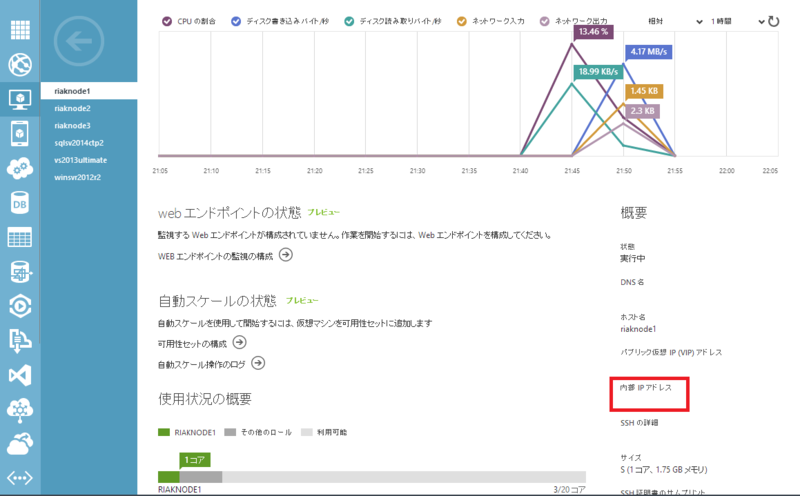Toggle ディスク読み取りバイト/秒 metric checkbox
Image resolution: width=800 pixels, height=496 pixels.
[349, 21]
